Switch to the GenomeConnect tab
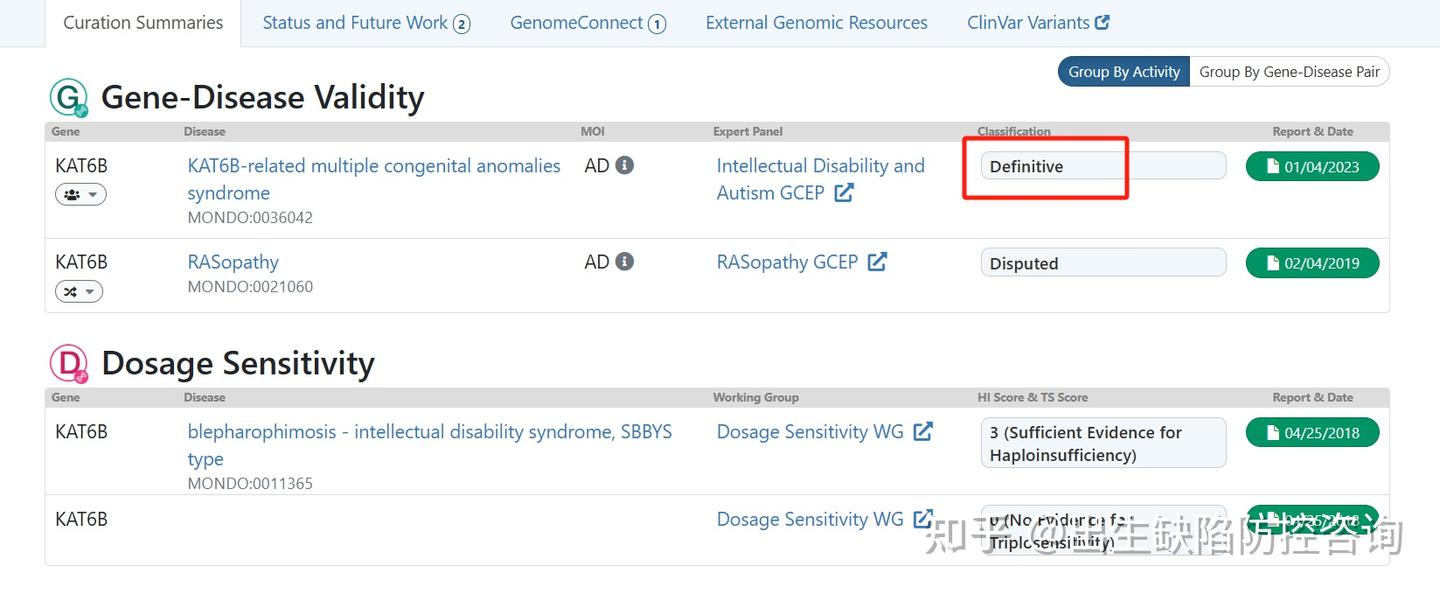 [x=587, y=23]
